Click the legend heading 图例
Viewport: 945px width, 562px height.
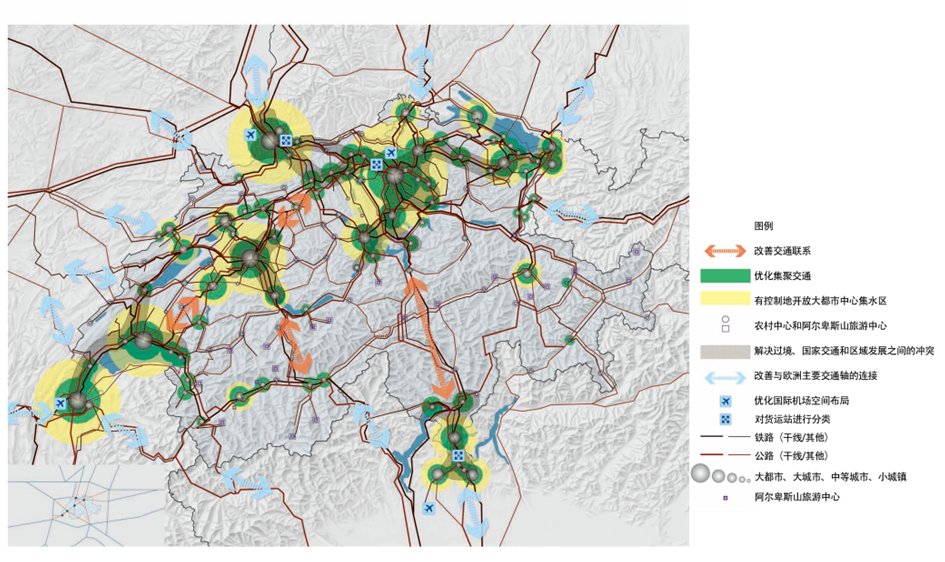[x=763, y=226]
